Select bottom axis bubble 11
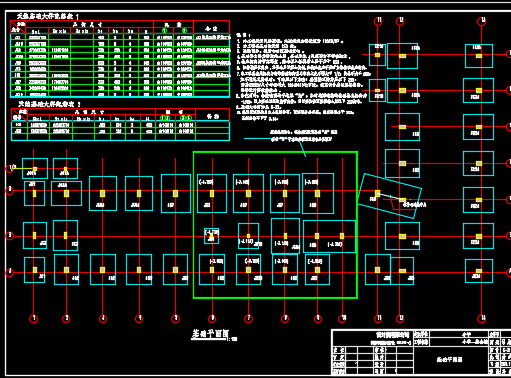Image resolution: width=511 pixels, height=378 pixels. point(378,319)
